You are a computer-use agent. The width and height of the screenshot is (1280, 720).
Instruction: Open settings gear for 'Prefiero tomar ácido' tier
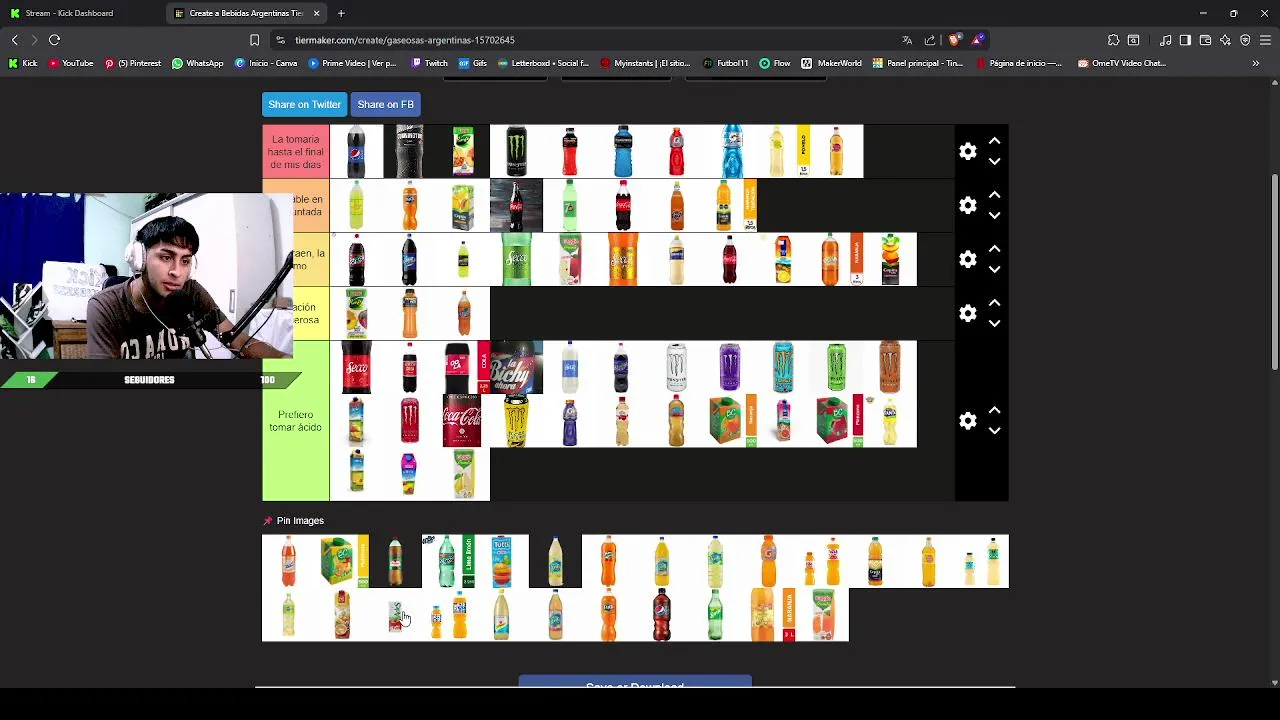[x=967, y=421]
